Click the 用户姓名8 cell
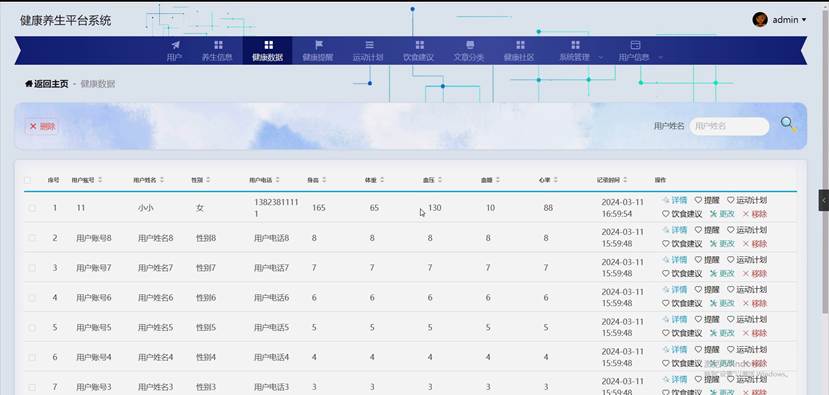The width and height of the screenshot is (829, 395). [x=155, y=238]
